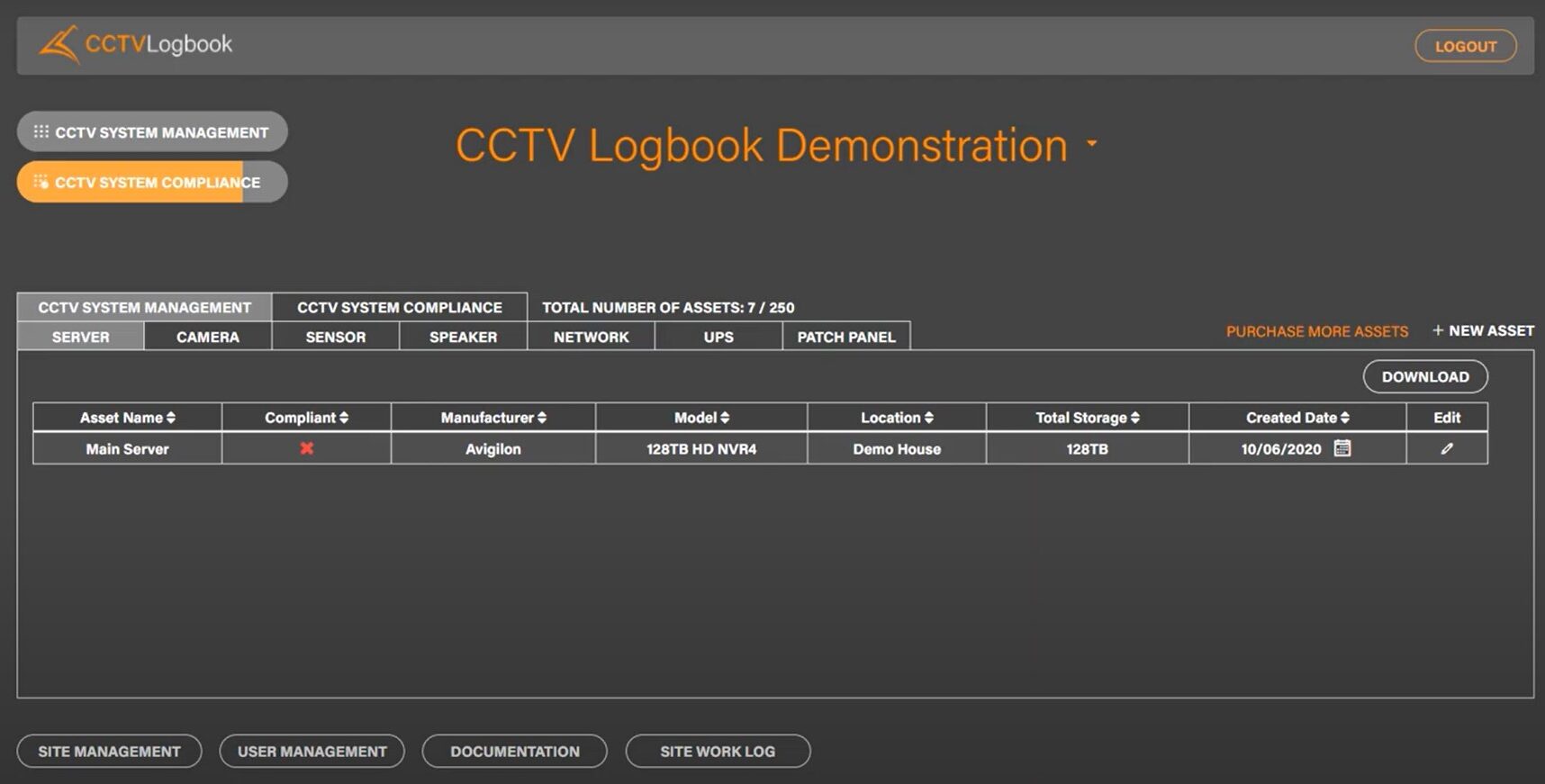Sort by Location column

[897, 418]
